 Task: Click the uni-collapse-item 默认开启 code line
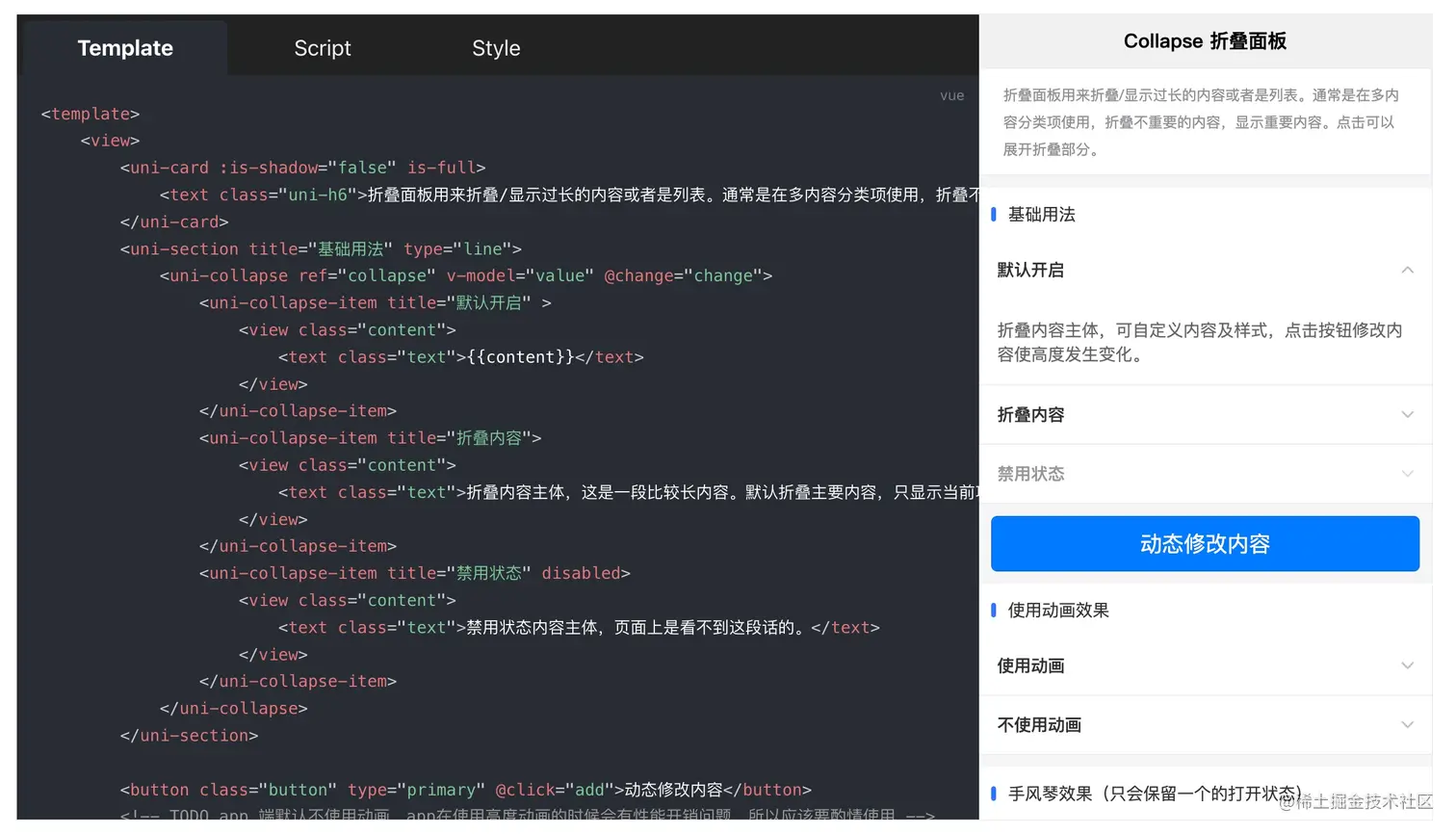(376, 302)
